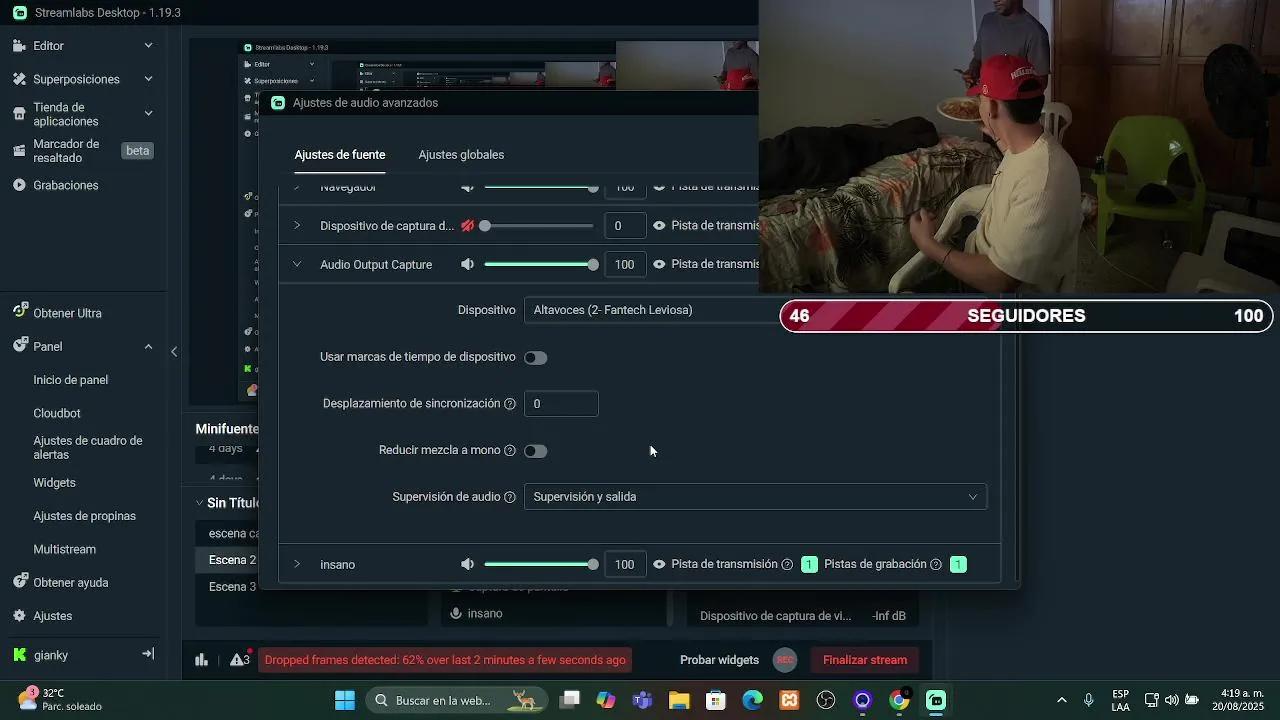Open Microsoft Edge from the taskbar
The height and width of the screenshot is (720, 1280).
pos(752,700)
